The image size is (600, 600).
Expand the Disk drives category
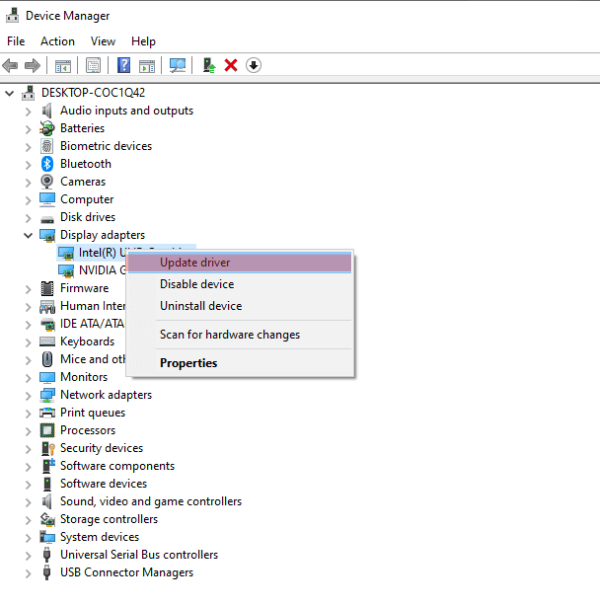coord(28,218)
